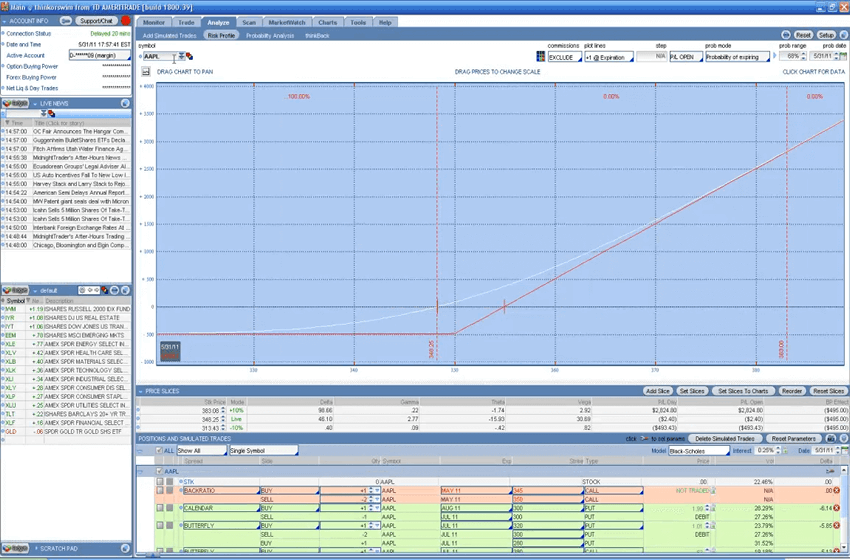The height and width of the screenshot is (560, 850).
Task: Toggle the BACKRATIO row checkbox
Action: tap(160, 490)
